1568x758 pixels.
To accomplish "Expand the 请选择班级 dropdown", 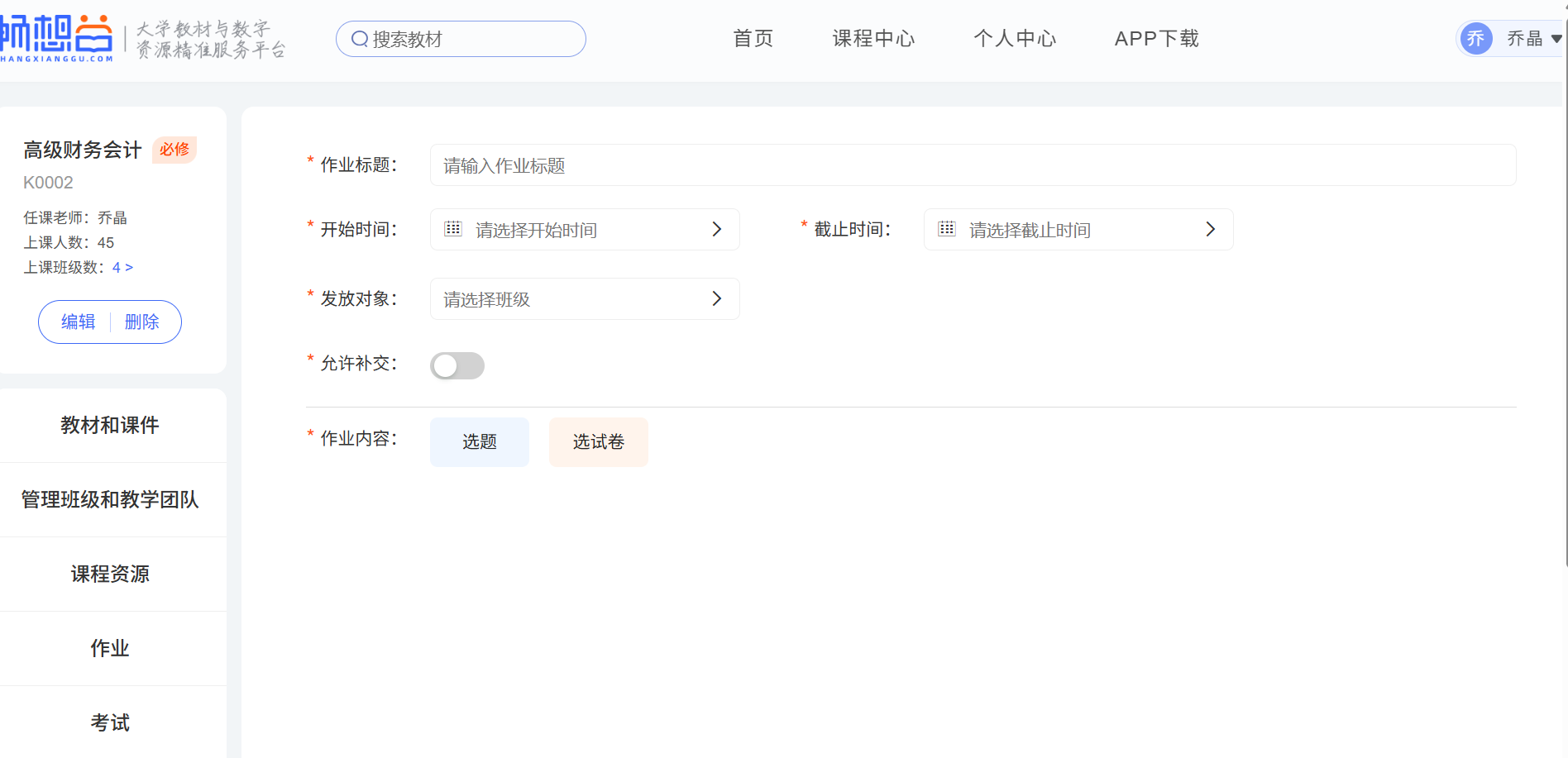I will [x=717, y=298].
